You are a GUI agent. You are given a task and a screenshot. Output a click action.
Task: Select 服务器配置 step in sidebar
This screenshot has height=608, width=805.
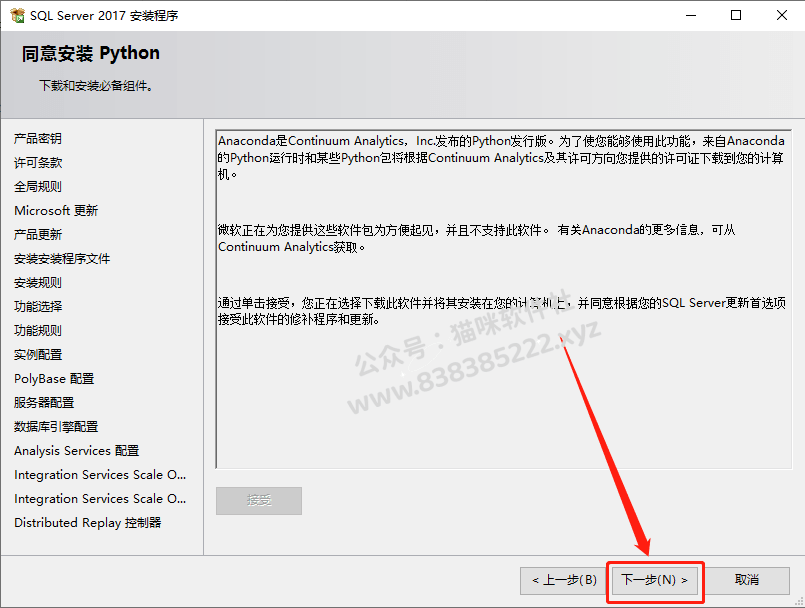tap(44, 403)
